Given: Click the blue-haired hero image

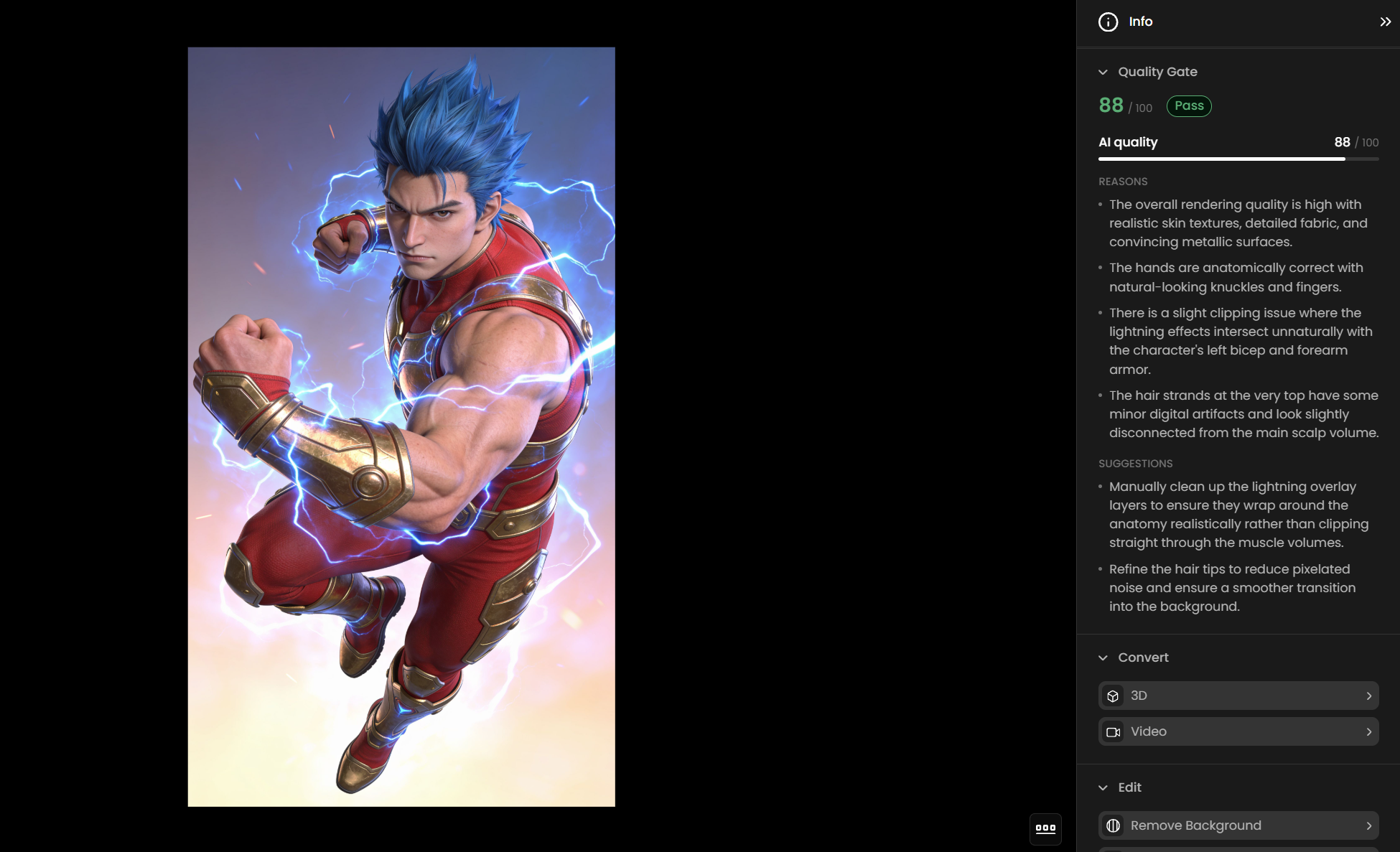Looking at the screenshot, I should pyautogui.click(x=401, y=426).
